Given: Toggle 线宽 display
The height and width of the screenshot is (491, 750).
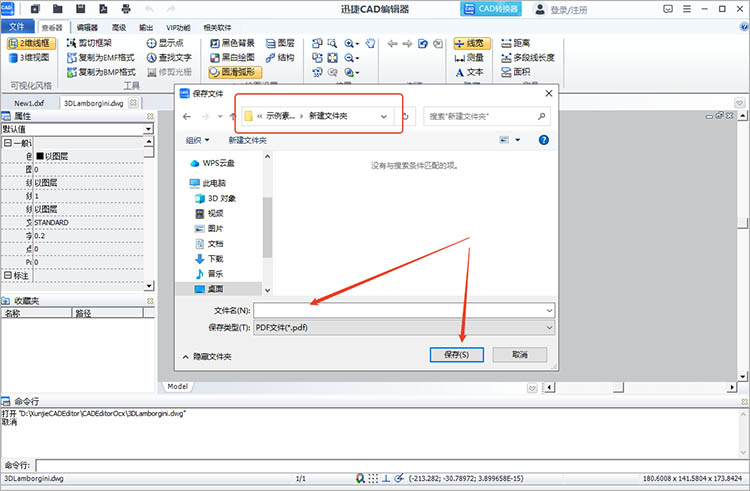Looking at the screenshot, I should pos(472,44).
